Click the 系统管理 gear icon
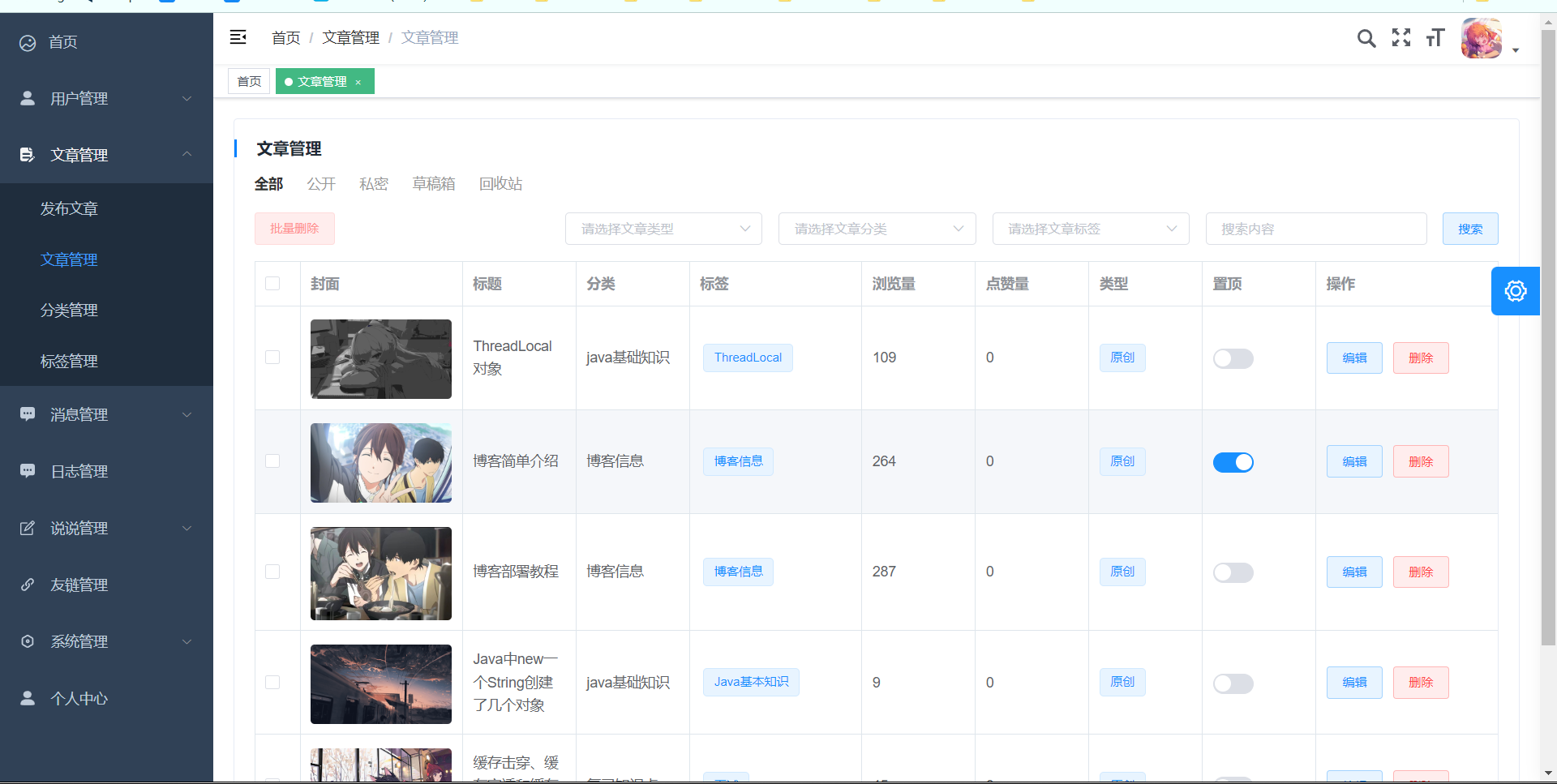Image resolution: width=1557 pixels, height=784 pixels. [x=28, y=641]
